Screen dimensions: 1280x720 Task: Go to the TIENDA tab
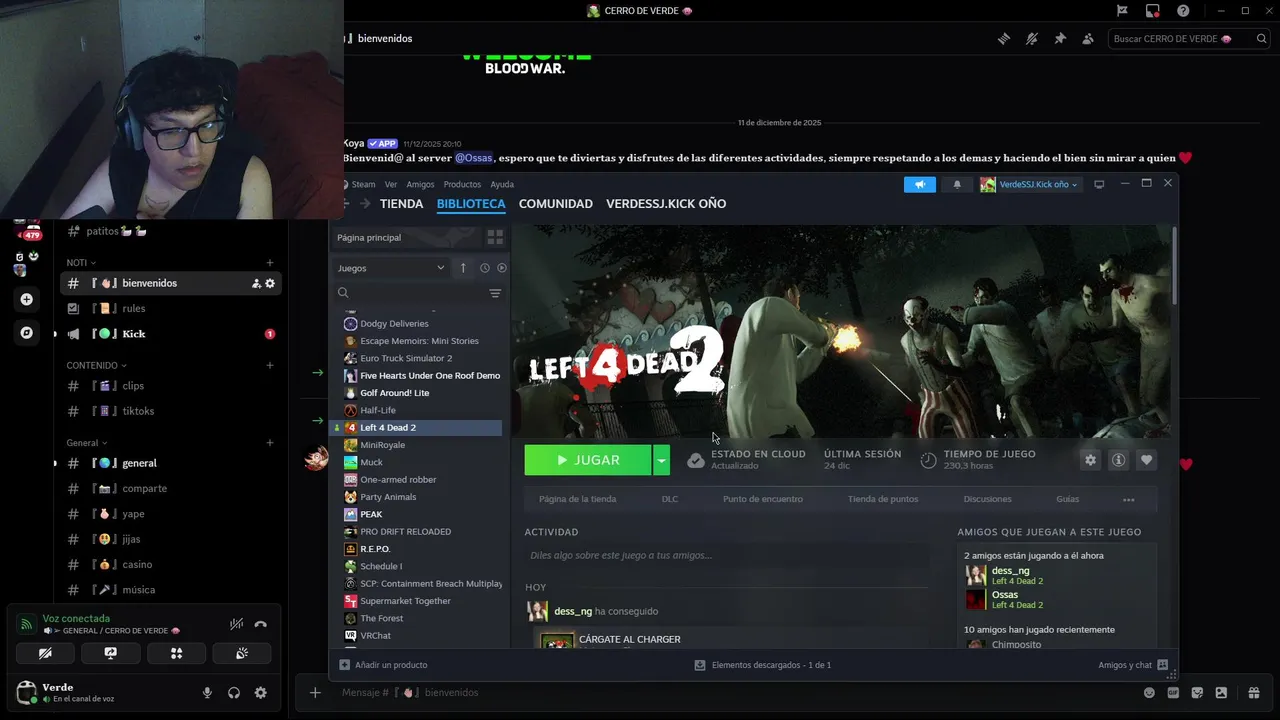click(x=402, y=204)
